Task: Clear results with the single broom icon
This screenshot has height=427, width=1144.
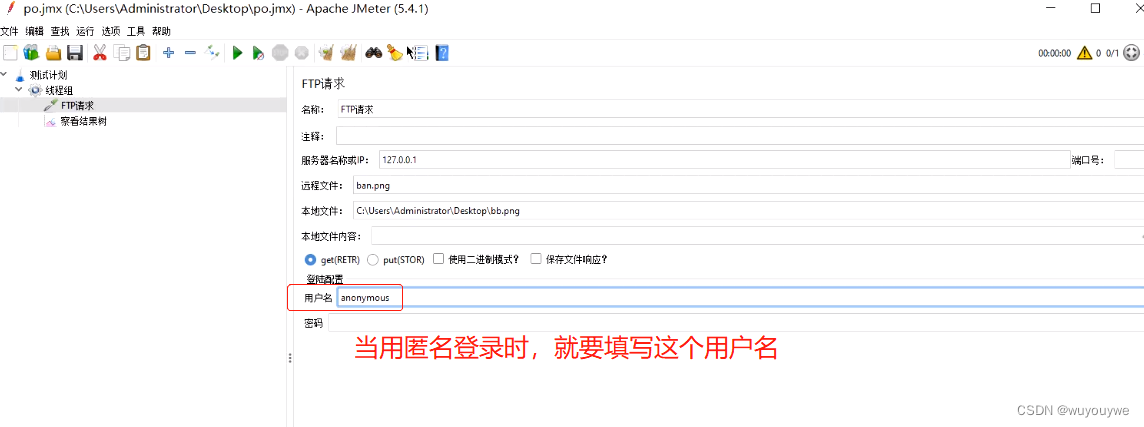Action: pos(327,53)
